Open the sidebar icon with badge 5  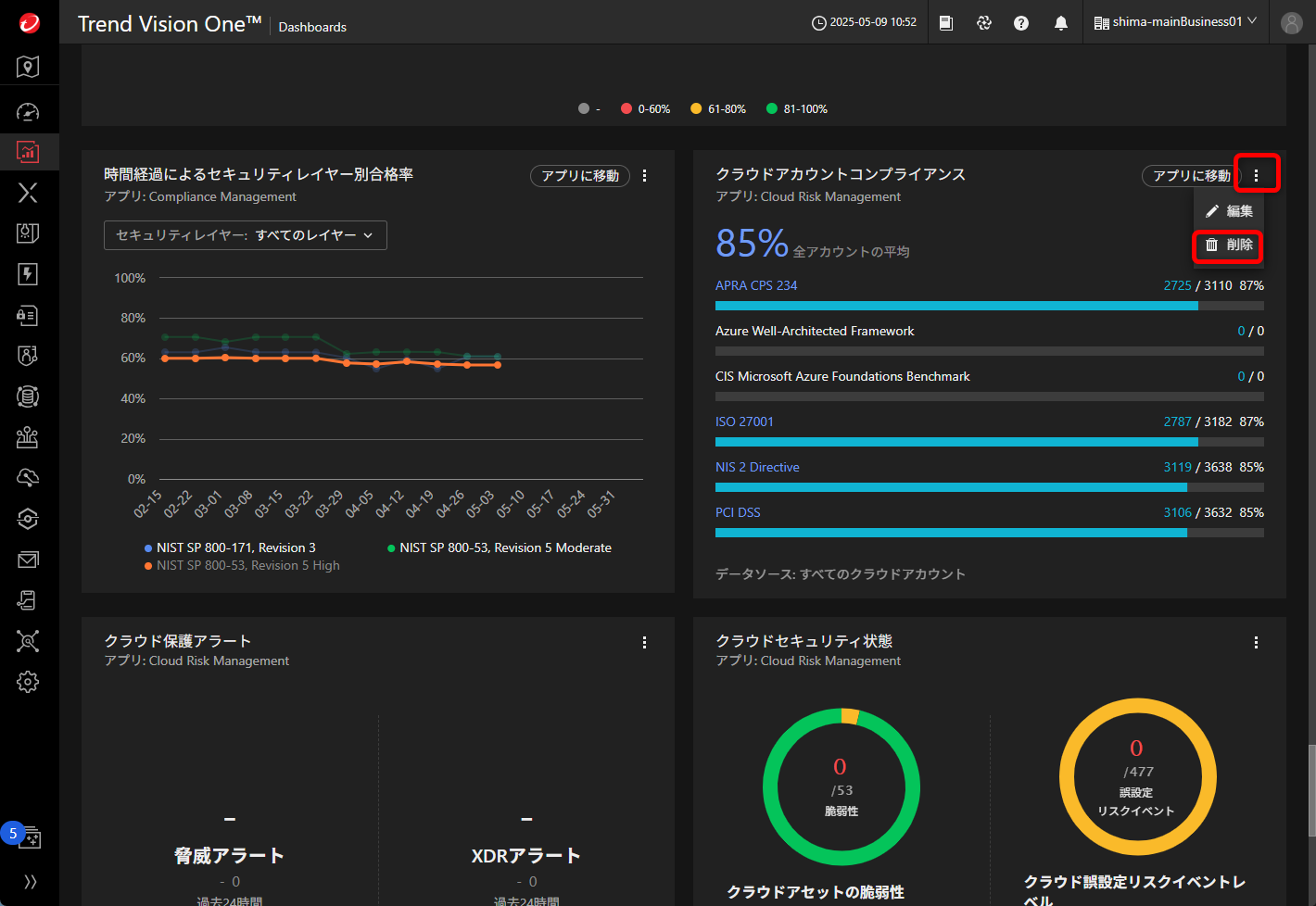coord(28,837)
